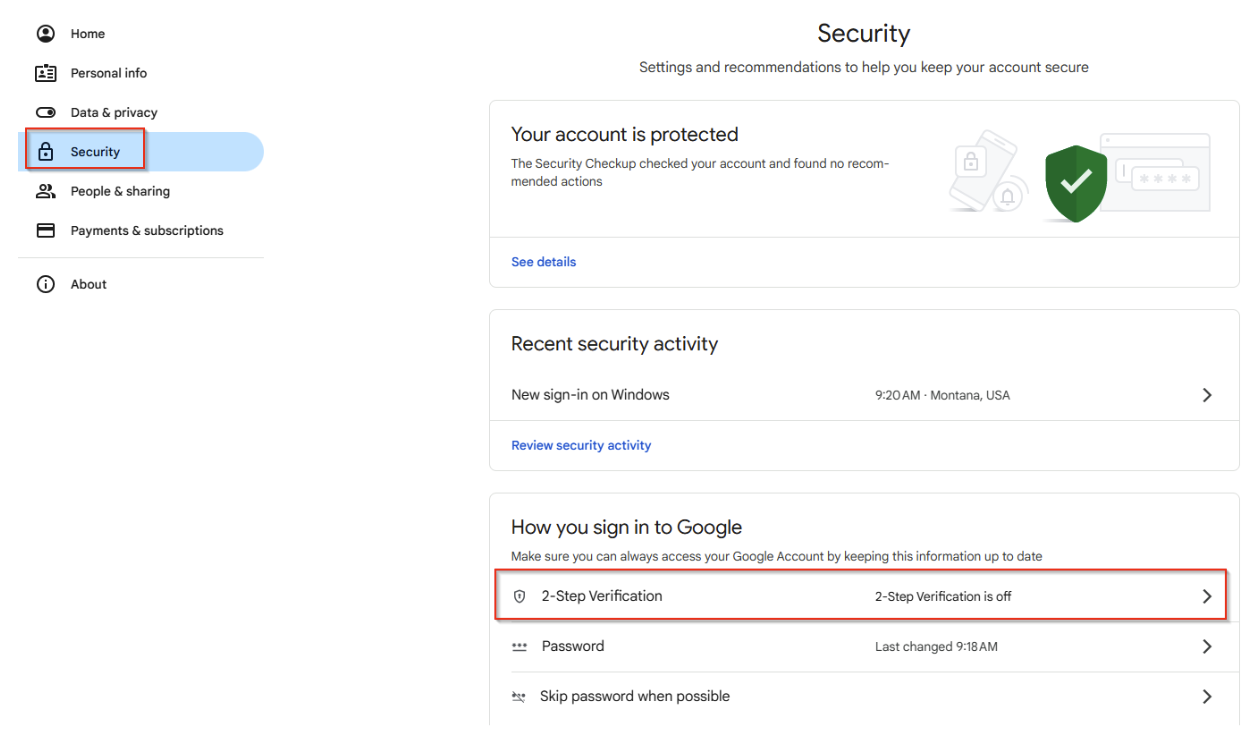
Task: Expand Skip password when possible arrow
Action: click(x=1207, y=697)
